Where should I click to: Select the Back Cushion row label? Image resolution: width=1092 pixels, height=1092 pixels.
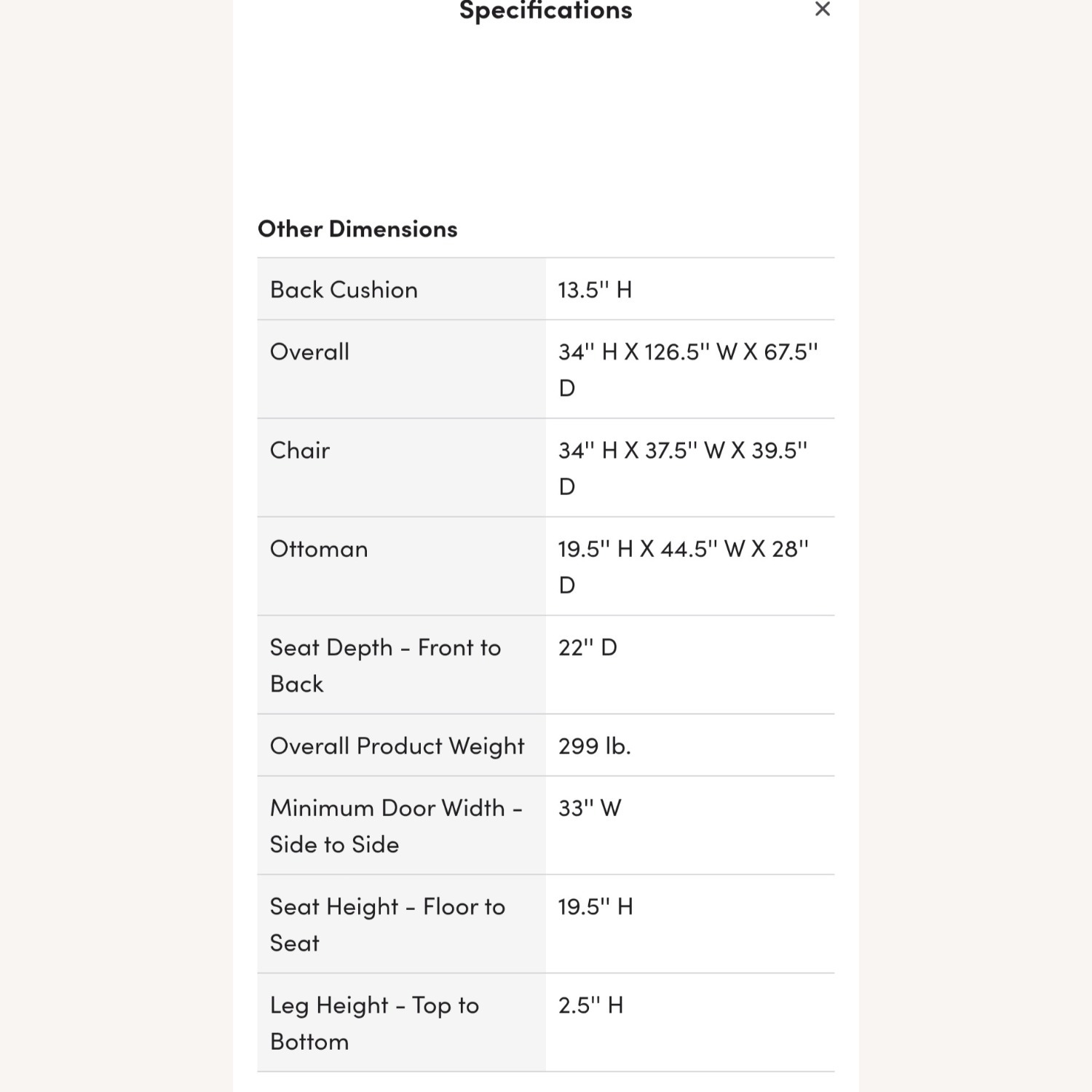pyautogui.click(x=344, y=290)
